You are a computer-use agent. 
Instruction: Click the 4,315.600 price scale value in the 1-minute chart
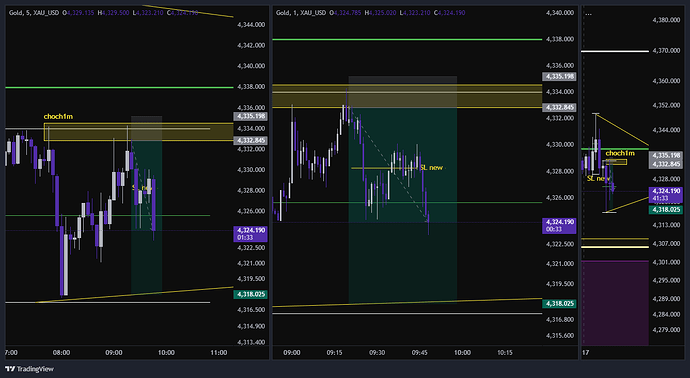[560, 335]
